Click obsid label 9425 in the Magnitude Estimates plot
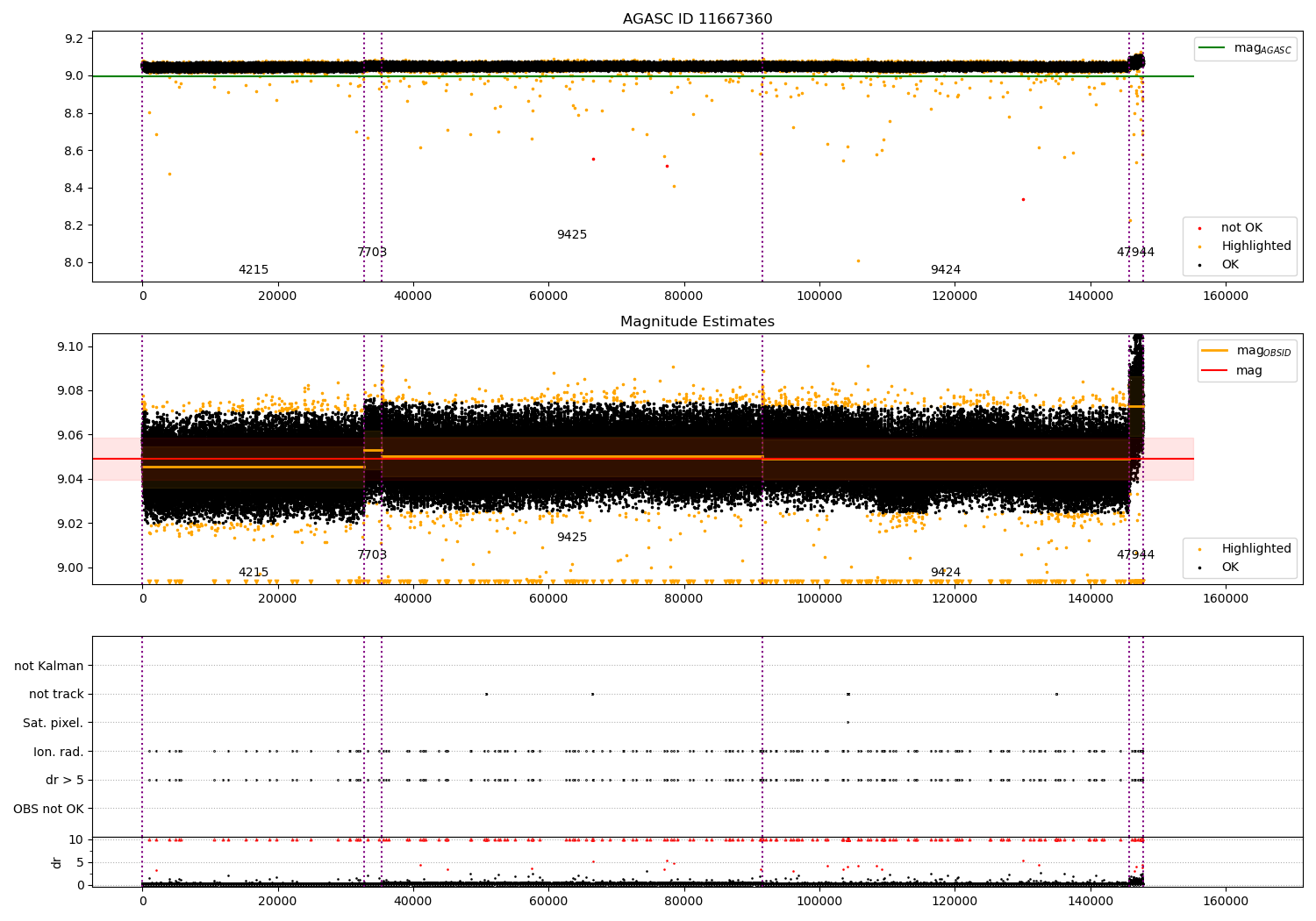The width and height of the screenshot is (1316, 921). pyautogui.click(x=572, y=538)
